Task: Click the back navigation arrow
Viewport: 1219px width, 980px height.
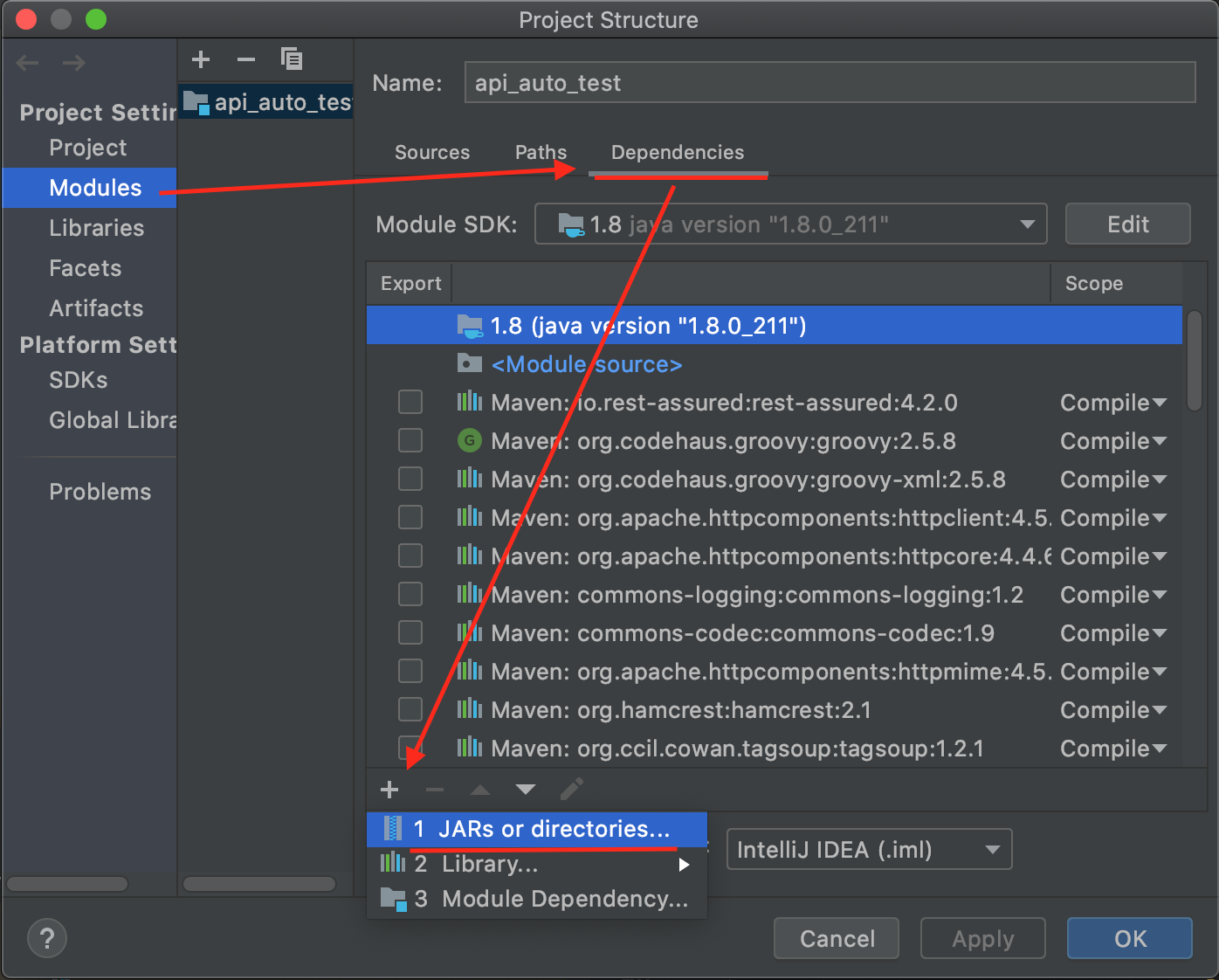Action: click(28, 62)
